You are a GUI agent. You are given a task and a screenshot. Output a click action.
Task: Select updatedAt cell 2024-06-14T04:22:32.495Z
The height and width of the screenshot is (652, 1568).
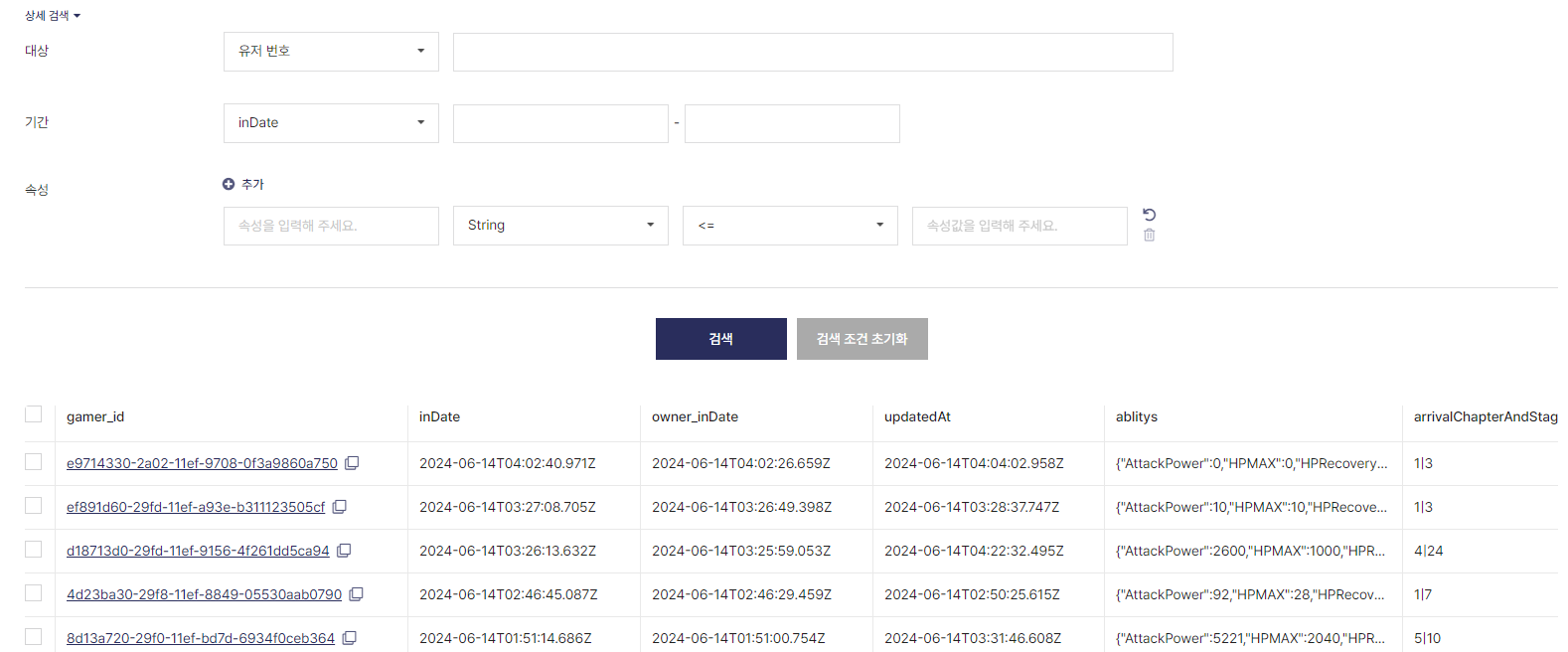[x=974, y=551]
